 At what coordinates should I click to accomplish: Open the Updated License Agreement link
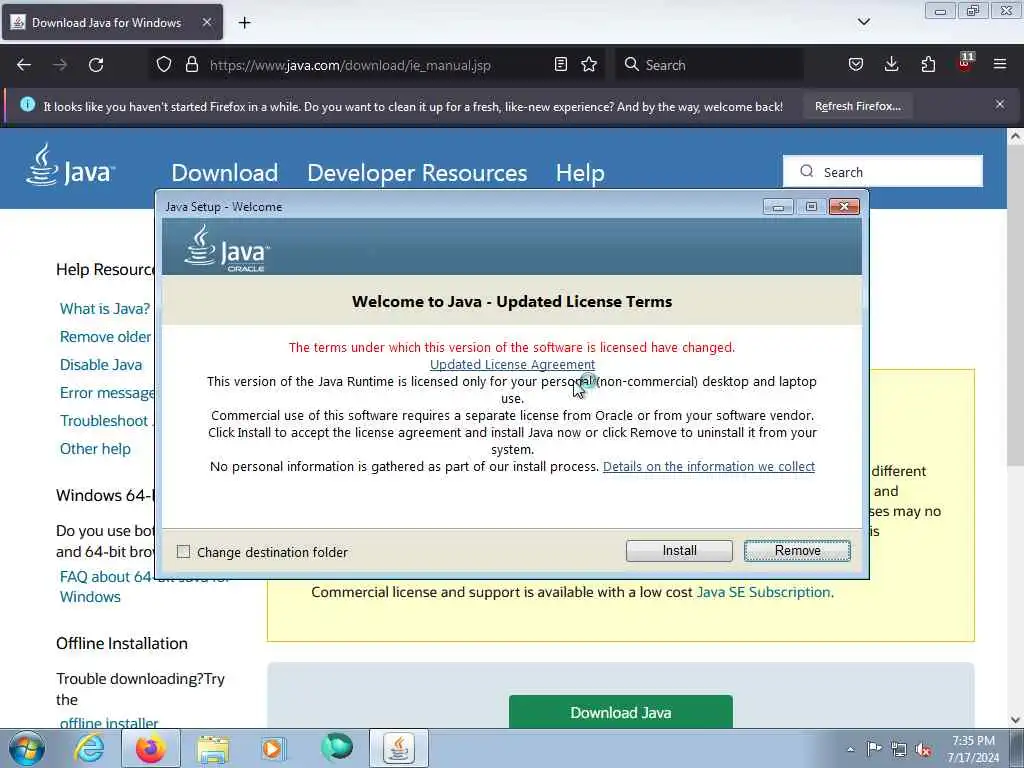(512, 364)
